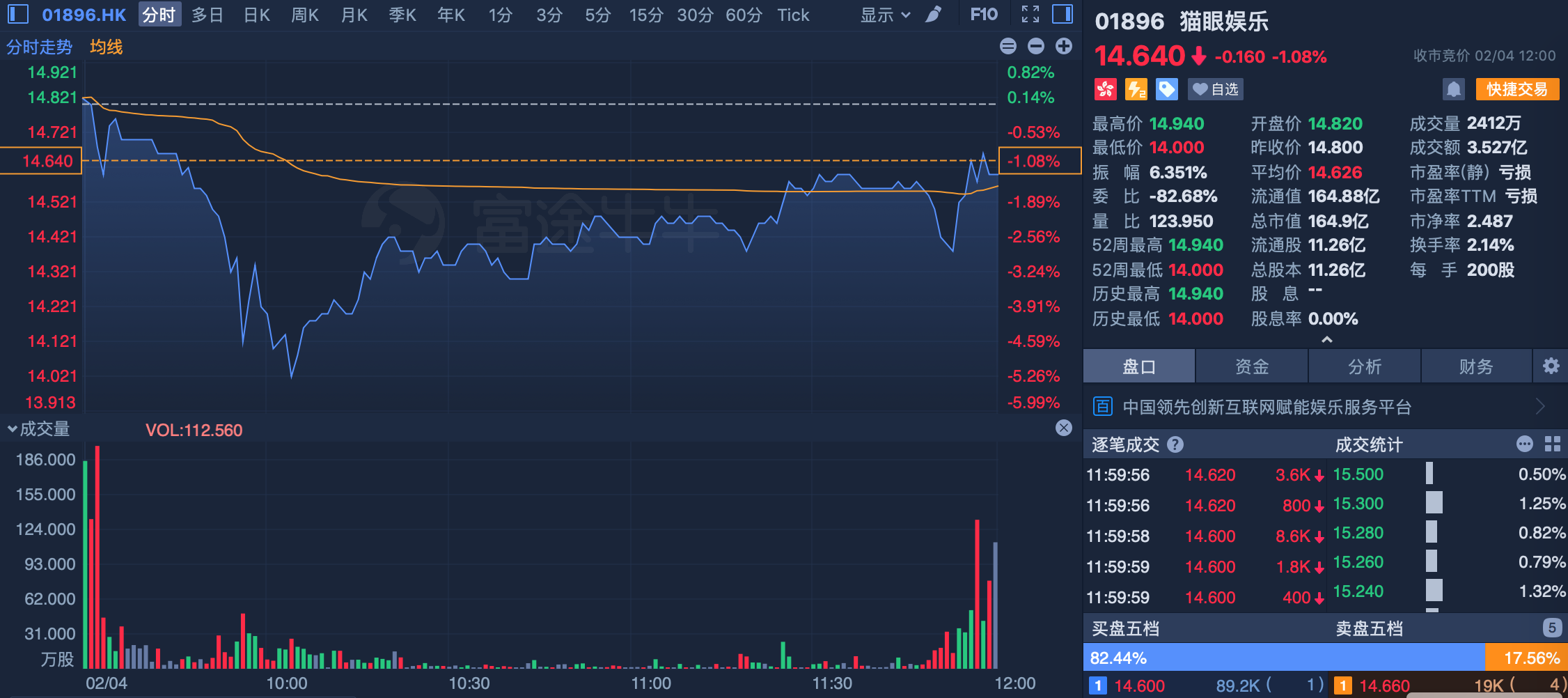Zoom in the chart with plus icon
The height and width of the screenshot is (698, 1568).
pos(1063,46)
